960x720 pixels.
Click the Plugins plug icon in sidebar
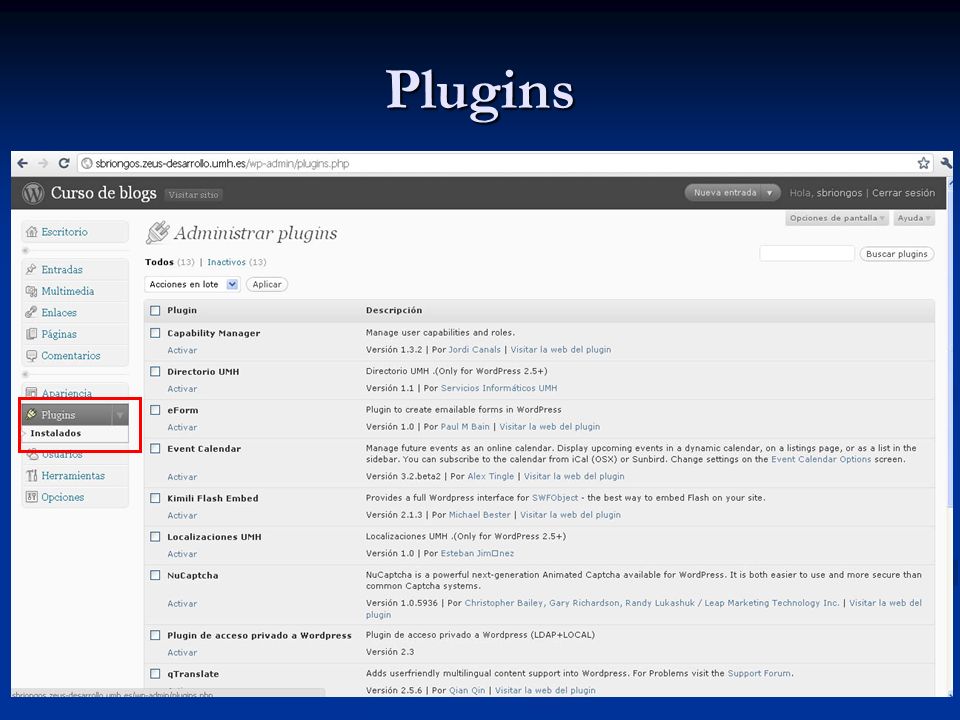(31, 414)
